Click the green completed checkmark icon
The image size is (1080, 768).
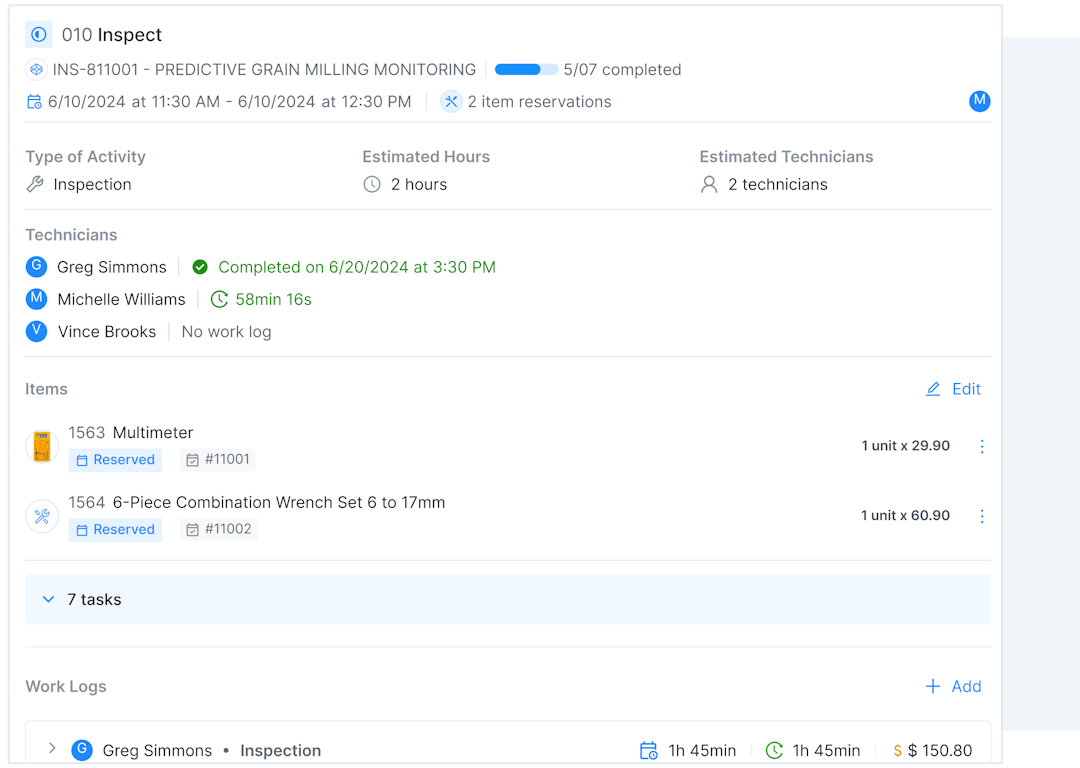pyautogui.click(x=200, y=267)
